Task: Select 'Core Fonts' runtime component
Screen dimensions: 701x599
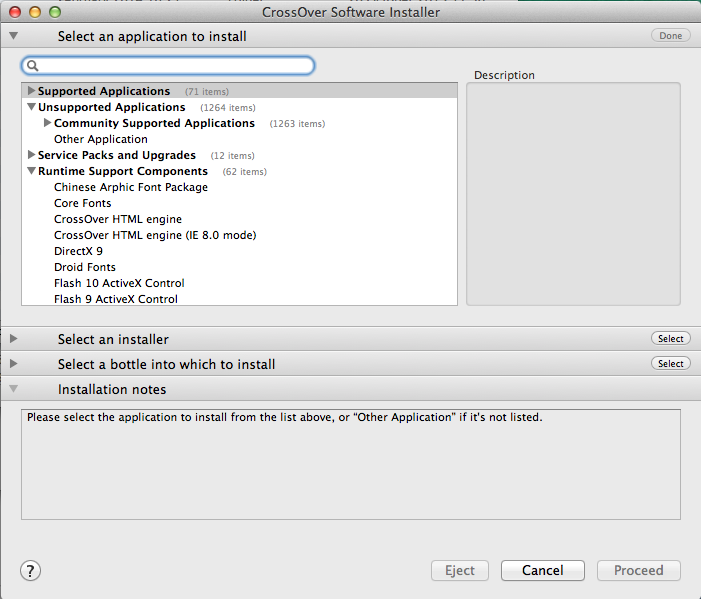Action: click(82, 203)
